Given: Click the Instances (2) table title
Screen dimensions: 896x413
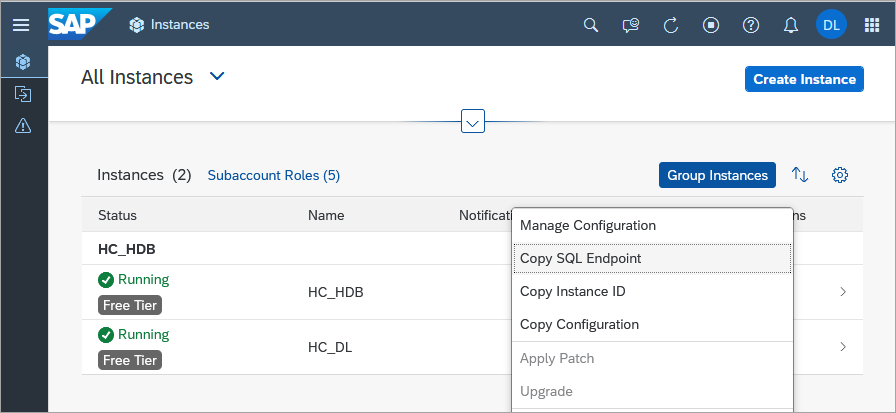Looking at the screenshot, I should [144, 175].
